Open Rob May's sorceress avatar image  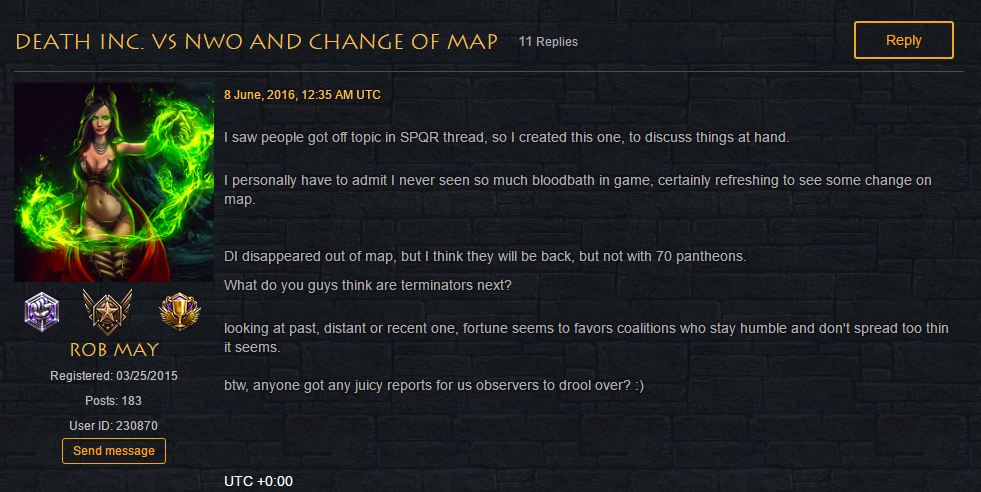(x=114, y=182)
